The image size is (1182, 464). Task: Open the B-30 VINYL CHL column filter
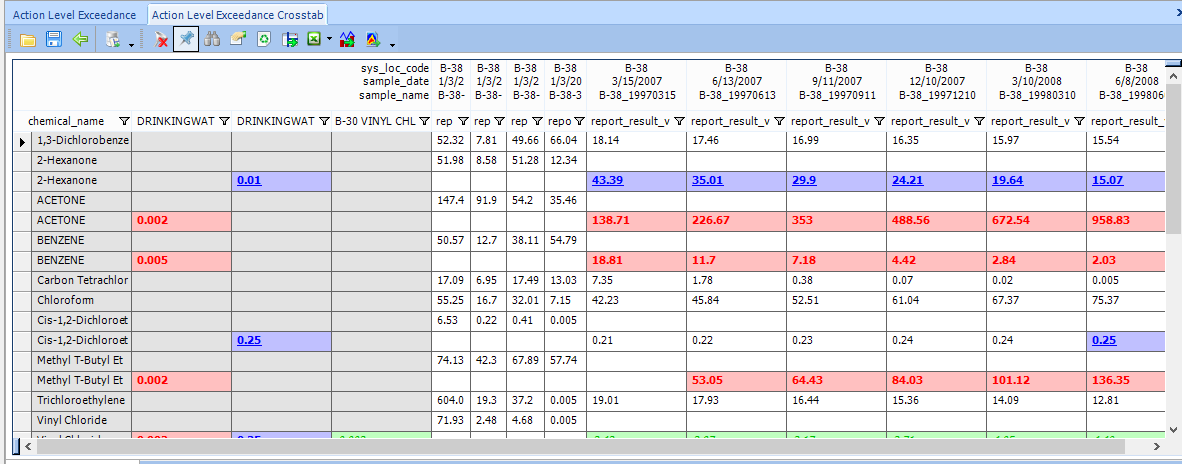tap(423, 121)
